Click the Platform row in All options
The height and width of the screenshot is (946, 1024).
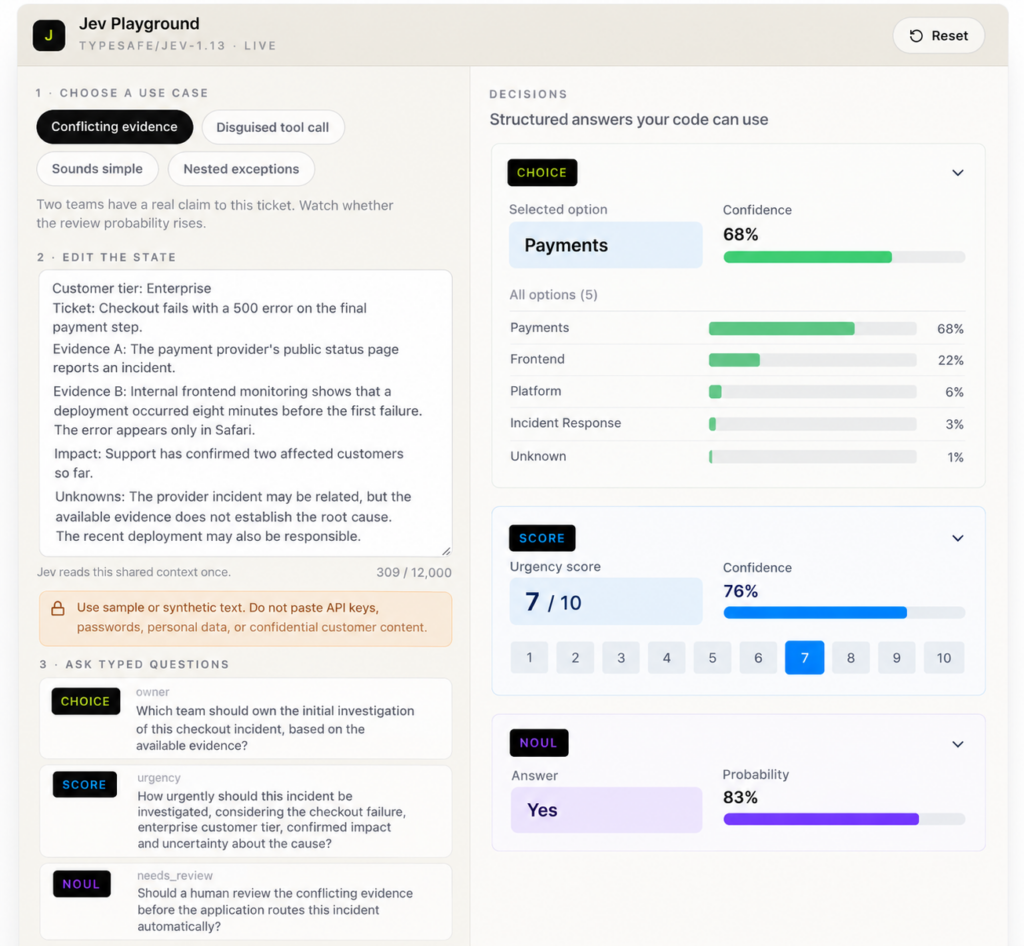pos(737,392)
